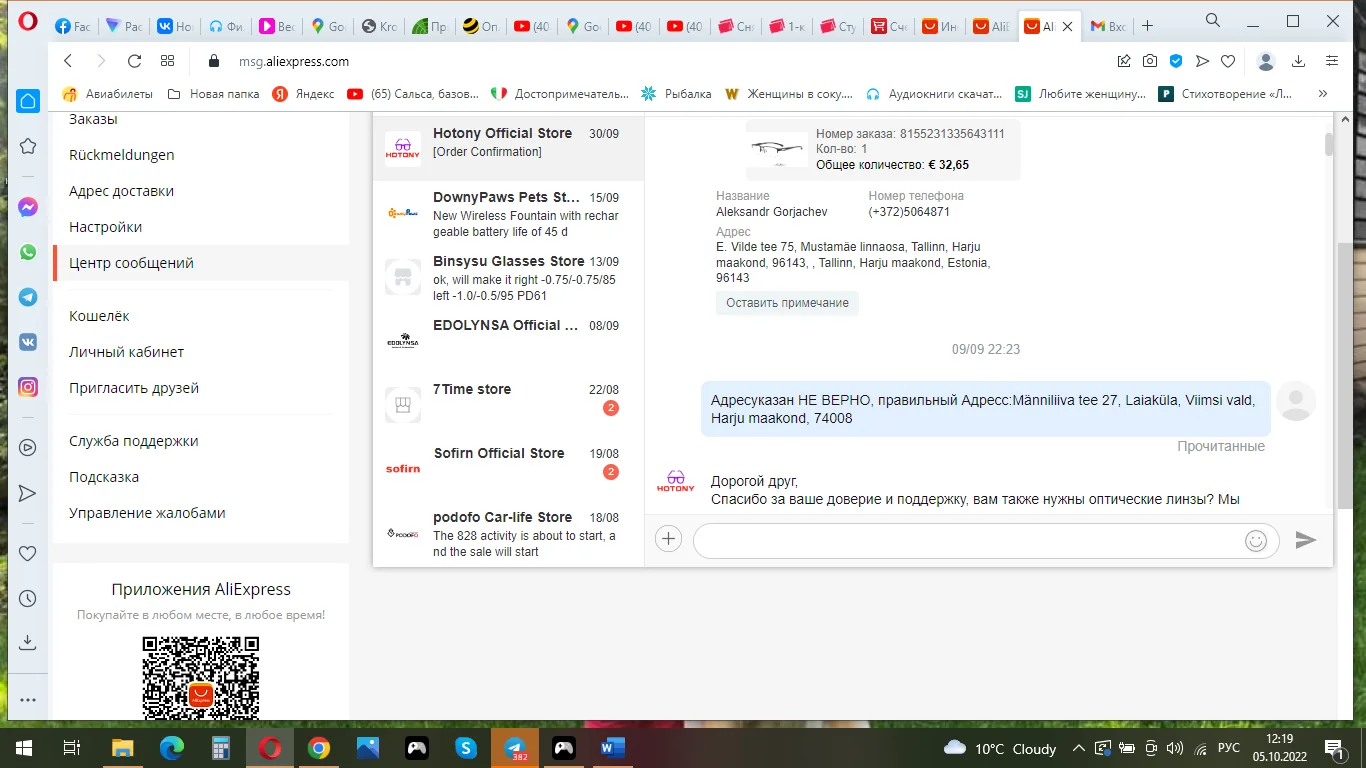Take a snapshot with the camera icon
The image size is (1366, 768).
1151,61
